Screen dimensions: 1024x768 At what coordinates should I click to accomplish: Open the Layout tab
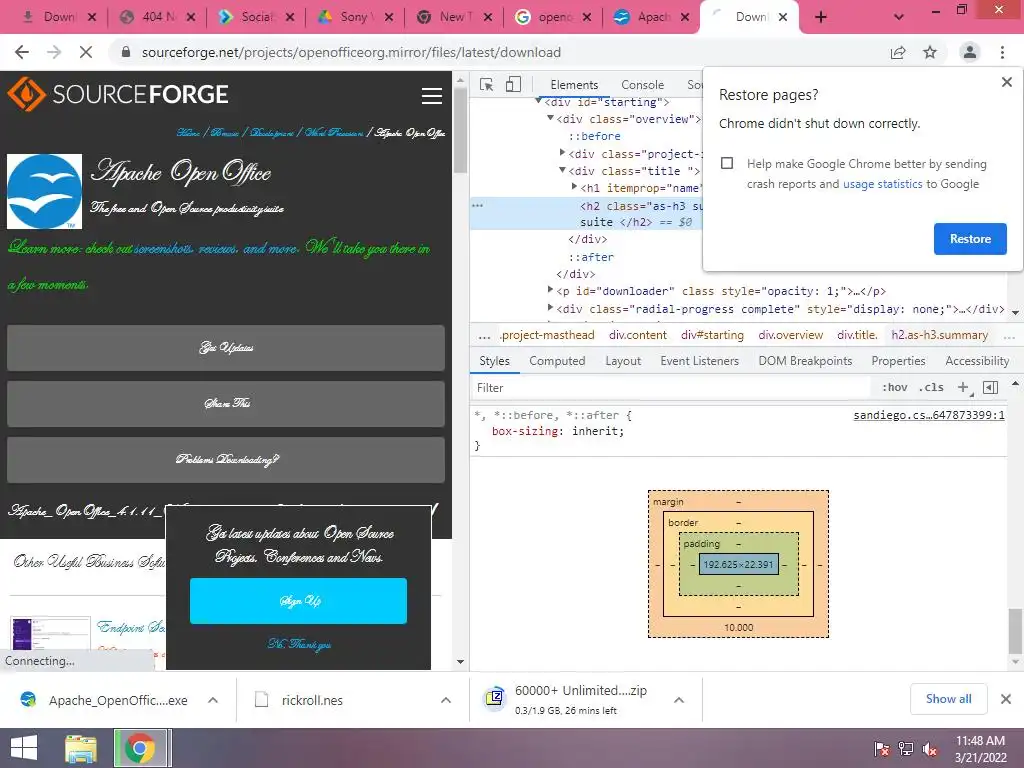623,361
